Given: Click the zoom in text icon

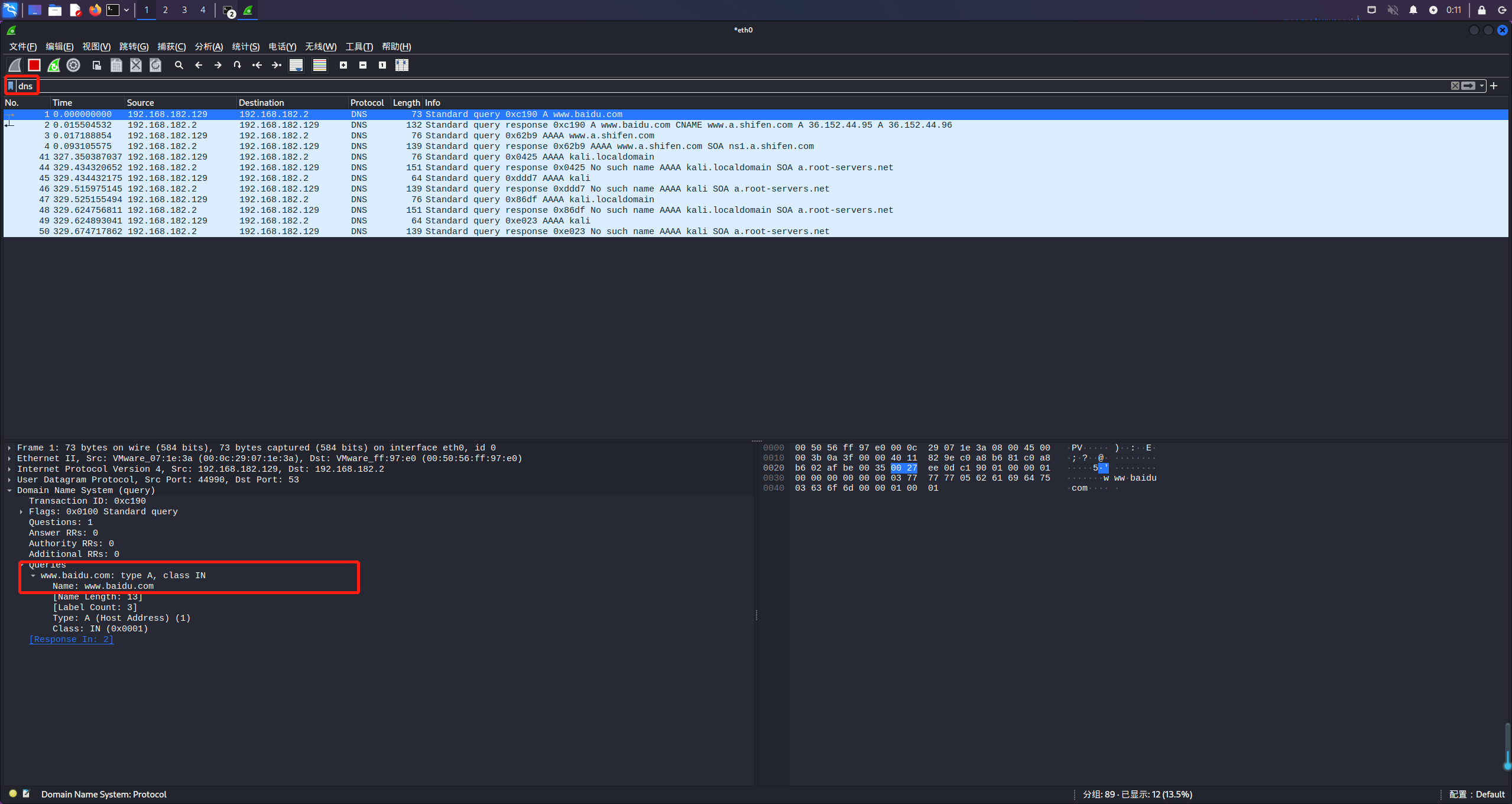Looking at the screenshot, I should pos(343,65).
